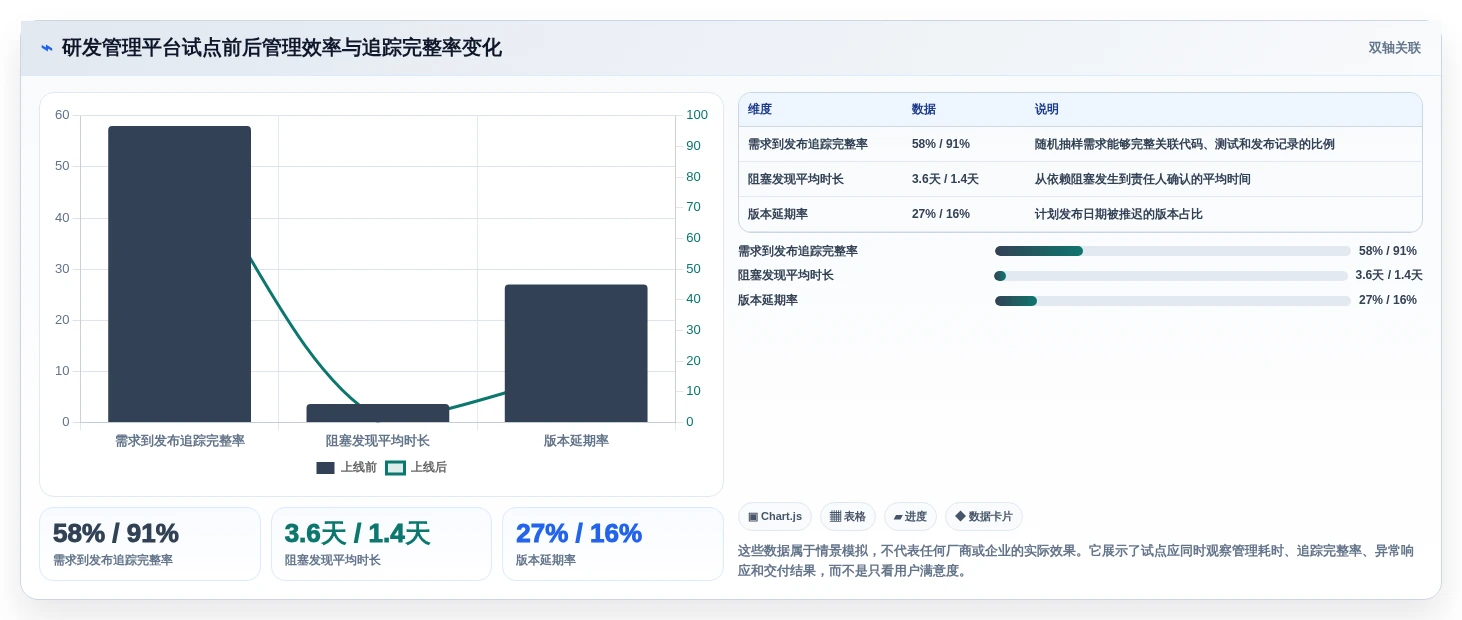This screenshot has height=620, width=1462.
Task: Click the 进度 tag chip
Action: (x=910, y=517)
